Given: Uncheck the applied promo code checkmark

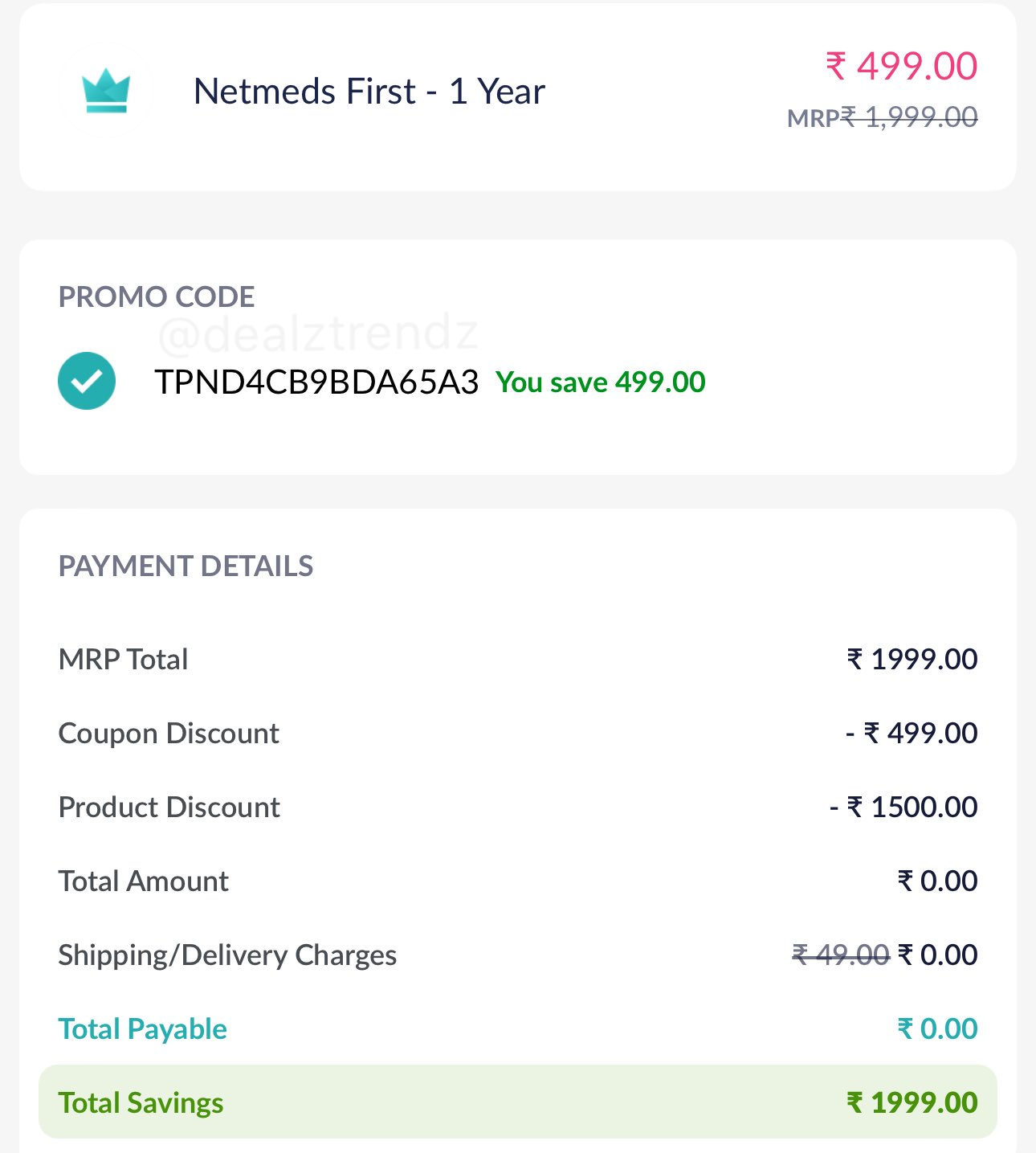Looking at the screenshot, I should pos(87,381).
